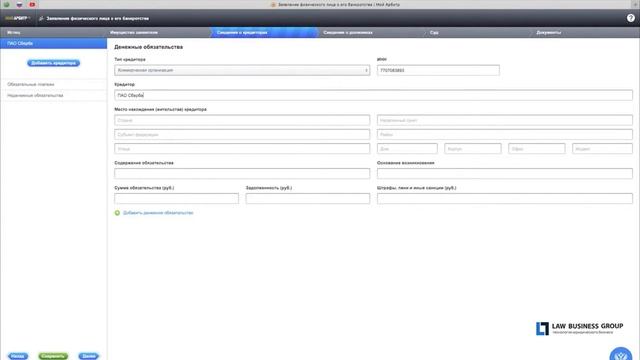Image resolution: width=640 pixels, height=360 pixels.
Task: Focus the Сумма обязательства (руб.) field
Action: point(176,198)
